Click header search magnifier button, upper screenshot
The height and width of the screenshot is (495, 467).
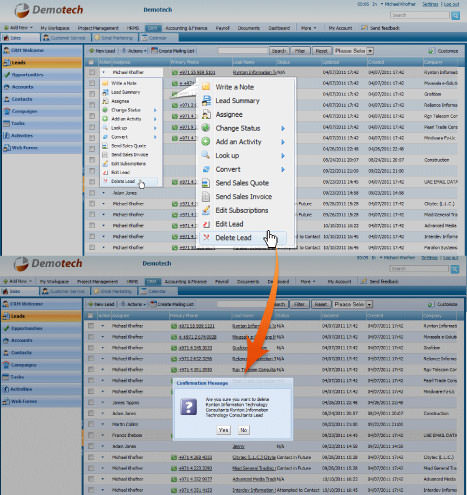pos(455,15)
